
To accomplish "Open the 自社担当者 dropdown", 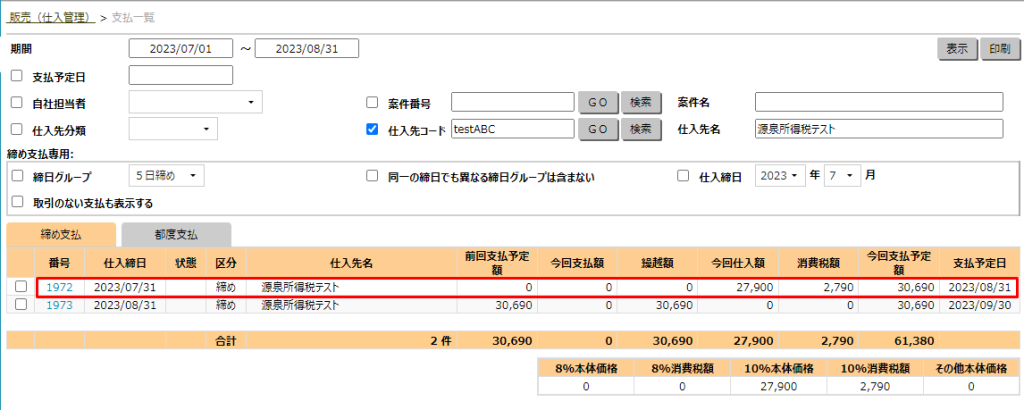I will [x=195, y=102].
